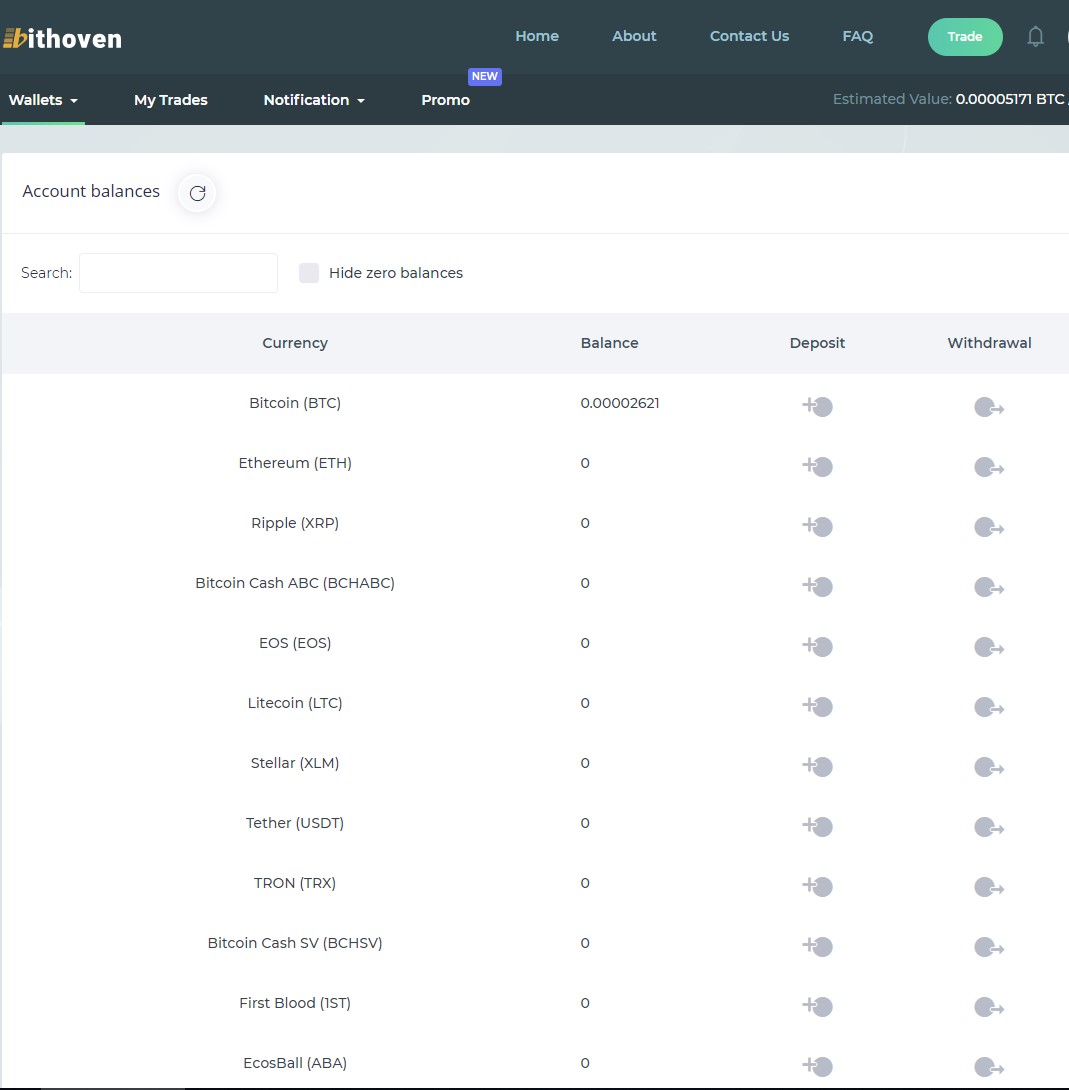The width and height of the screenshot is (1069, 1090).
Task: Click the Bitcoin (BTC) deposit icon
Action: click(x=817, y=406)
